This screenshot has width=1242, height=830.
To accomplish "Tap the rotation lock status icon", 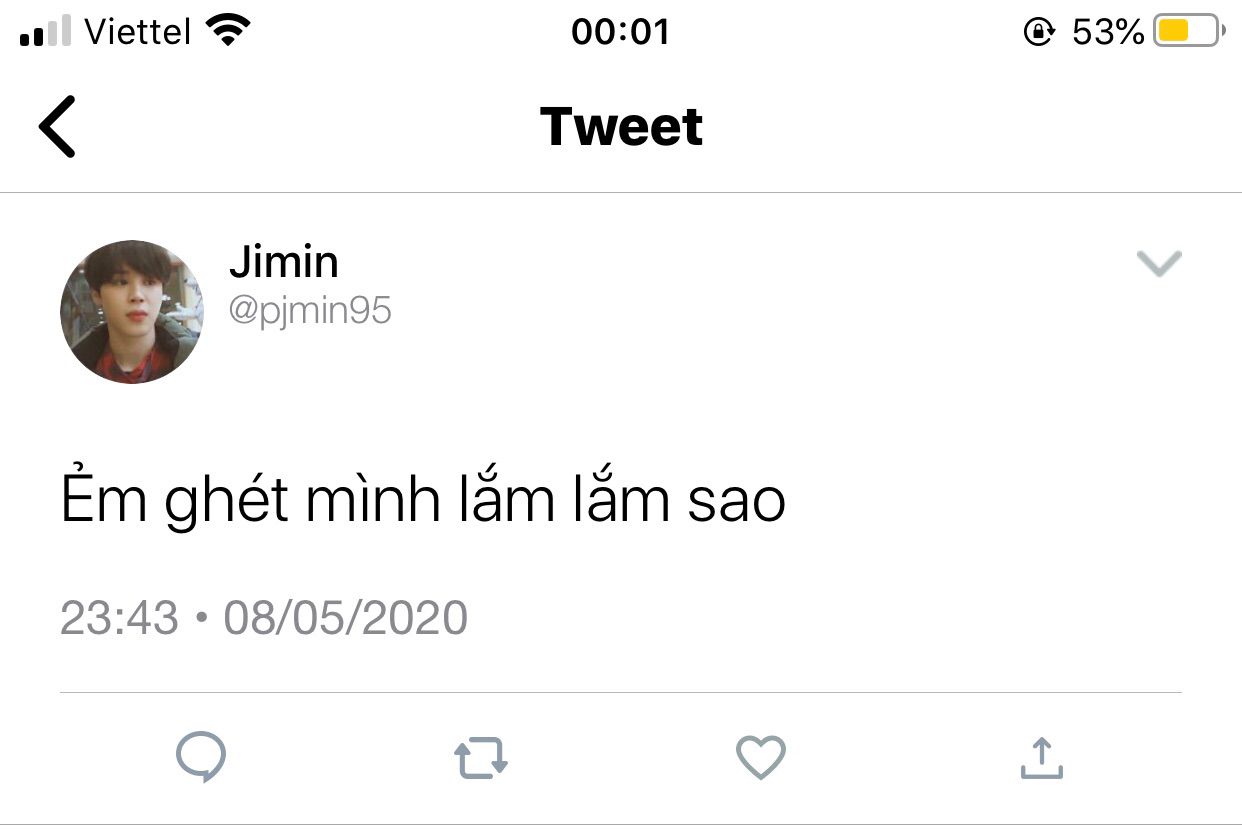I will (1039, 32).
